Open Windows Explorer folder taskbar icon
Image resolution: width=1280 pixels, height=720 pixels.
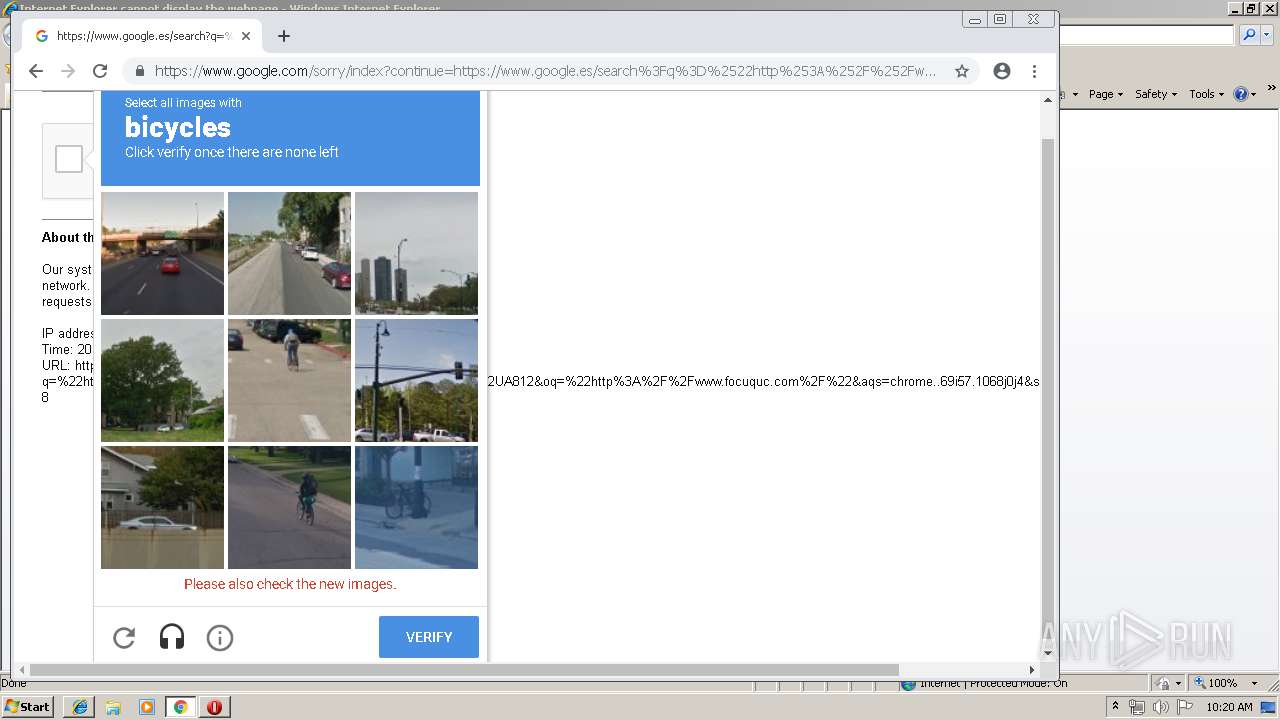tap(113, 707)
